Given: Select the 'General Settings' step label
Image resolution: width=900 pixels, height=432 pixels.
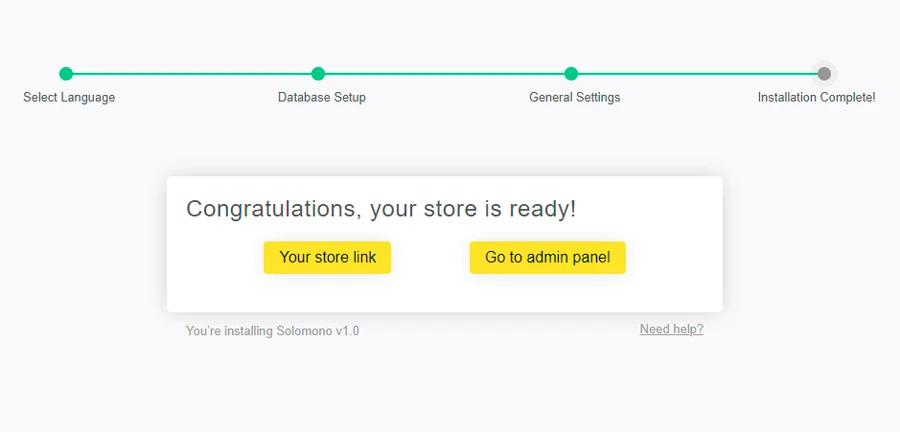Looking at the screenshot, I should coord(575,98).
